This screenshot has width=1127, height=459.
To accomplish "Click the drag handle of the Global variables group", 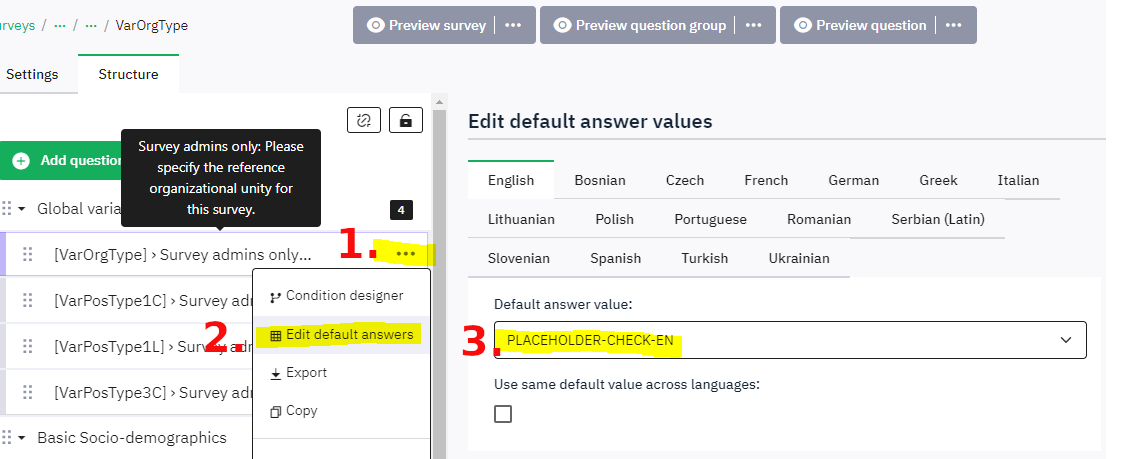I will [6, 209].
